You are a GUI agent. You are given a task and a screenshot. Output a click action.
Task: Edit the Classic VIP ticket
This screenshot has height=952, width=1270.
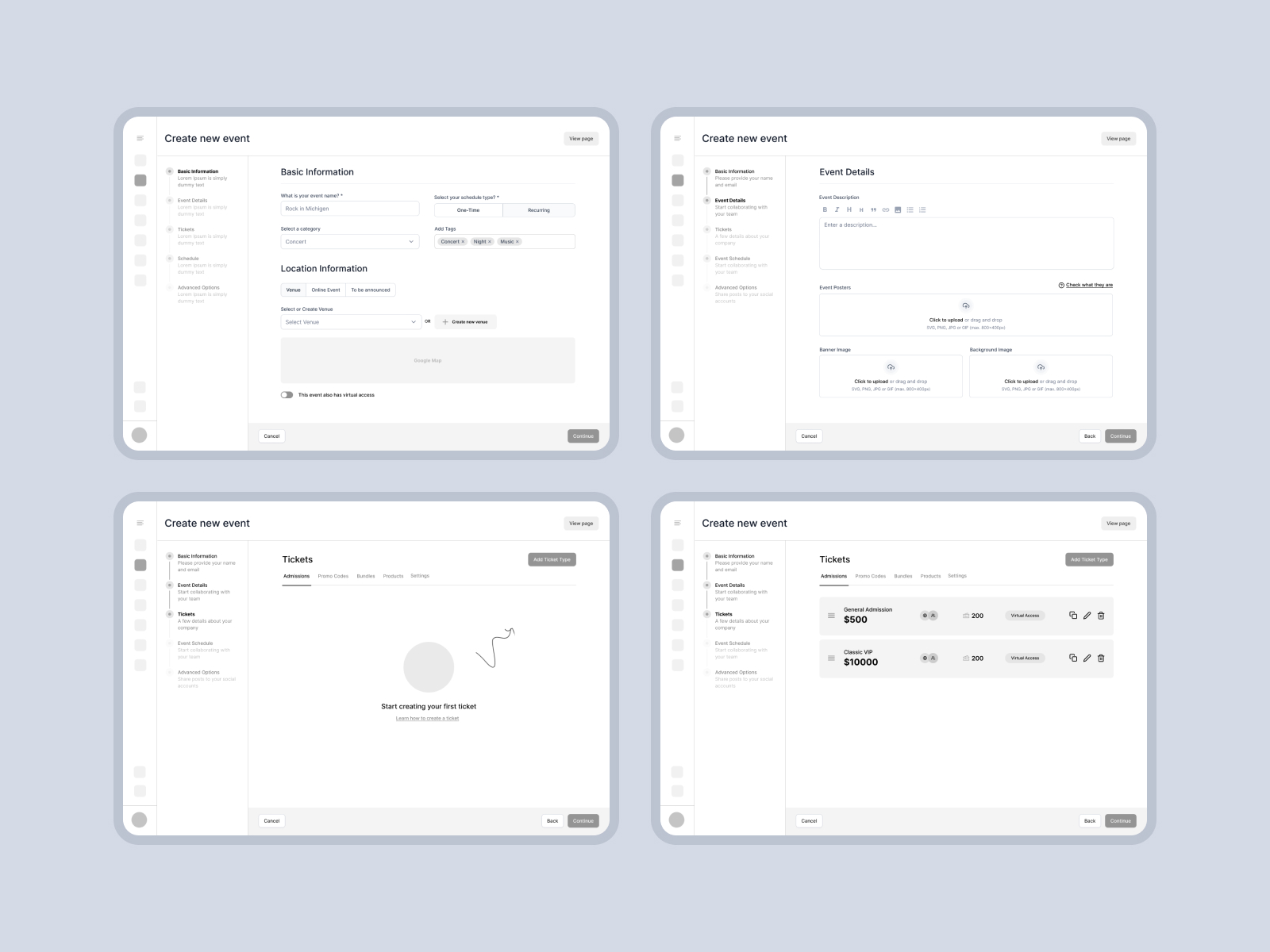pyautogui.click(x=1087, y=658)
